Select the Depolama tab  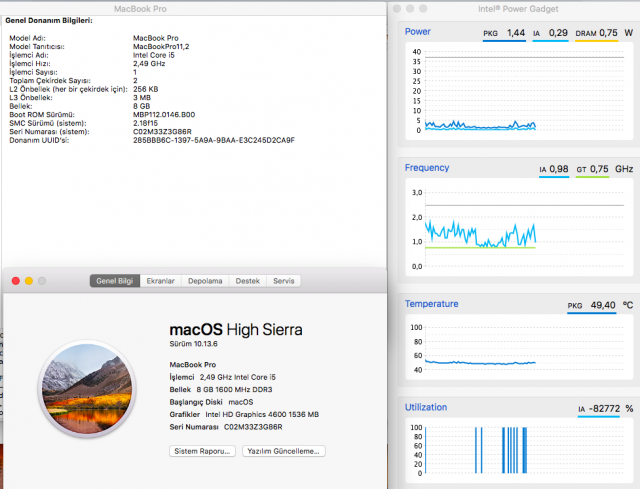point(205,281)
